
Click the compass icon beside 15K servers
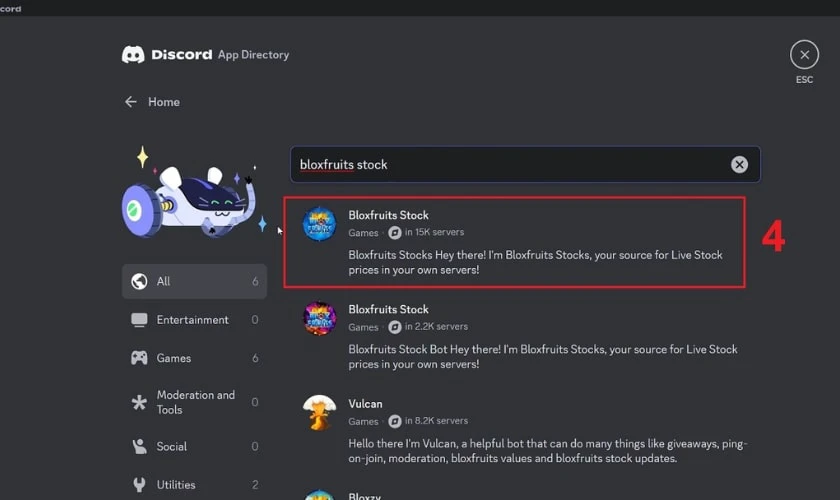(395, 233)
